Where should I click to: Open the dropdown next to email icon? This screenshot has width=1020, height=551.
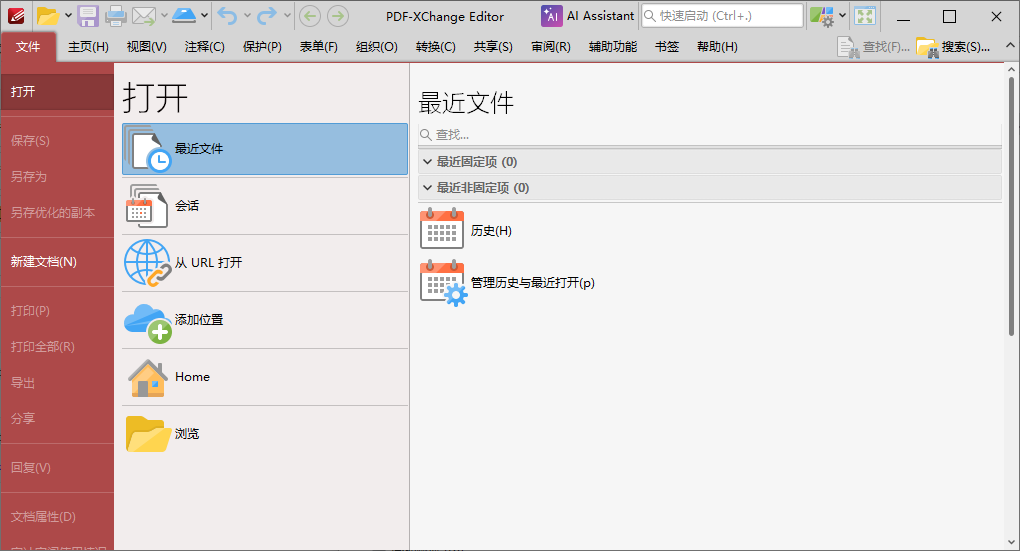[x=164, y=16]
